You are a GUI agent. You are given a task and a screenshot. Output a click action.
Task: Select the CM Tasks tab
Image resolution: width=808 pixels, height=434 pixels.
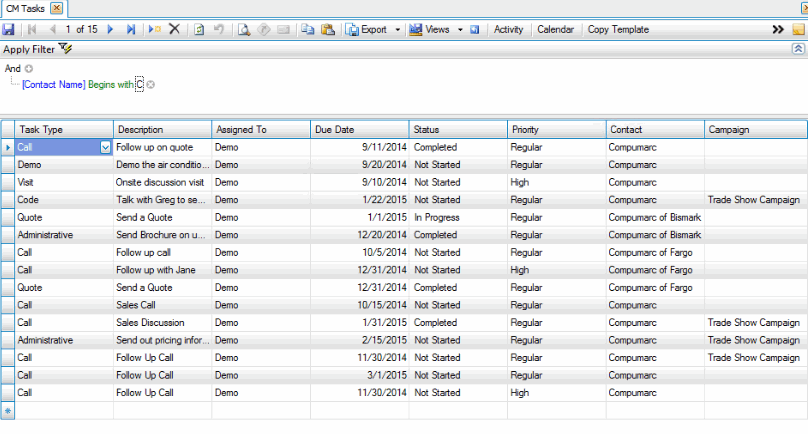(23, 8)
